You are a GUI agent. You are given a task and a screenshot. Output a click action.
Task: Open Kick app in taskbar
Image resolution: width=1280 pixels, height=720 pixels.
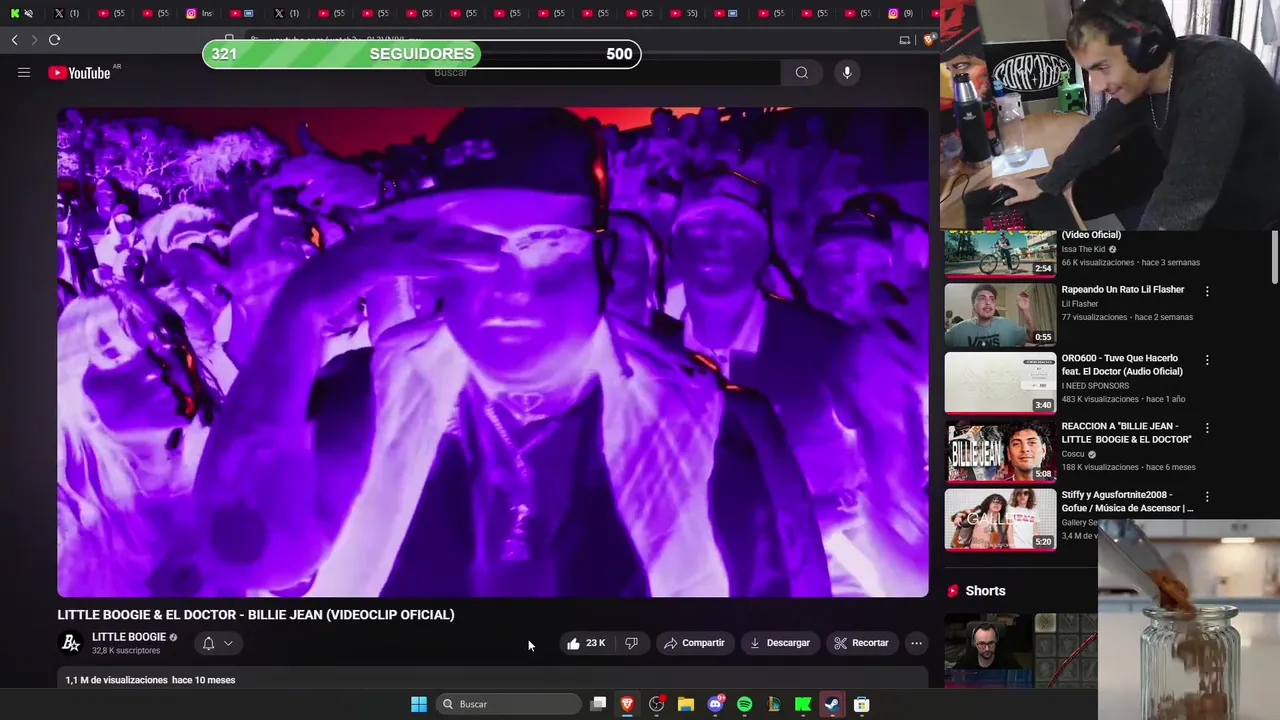tap(803, 704)
